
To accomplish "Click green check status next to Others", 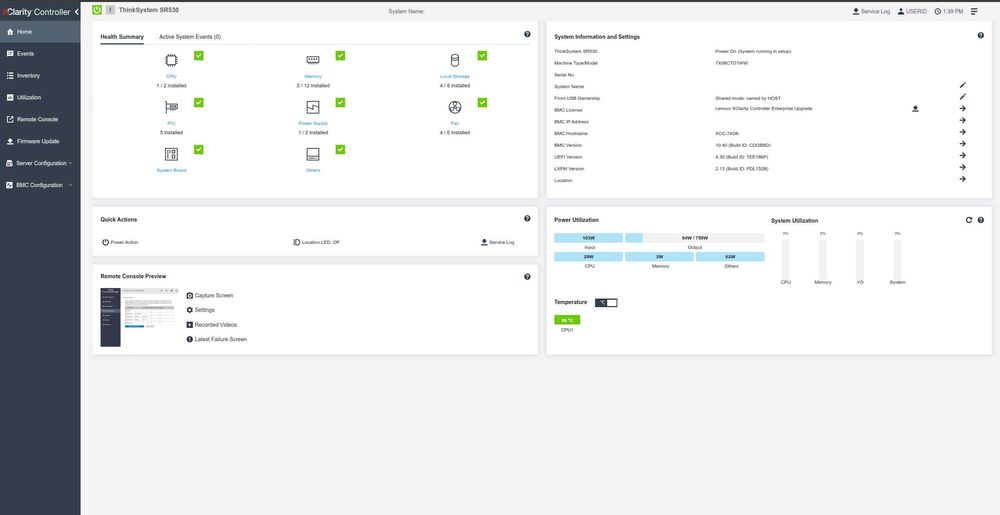I will coord(341,149).
